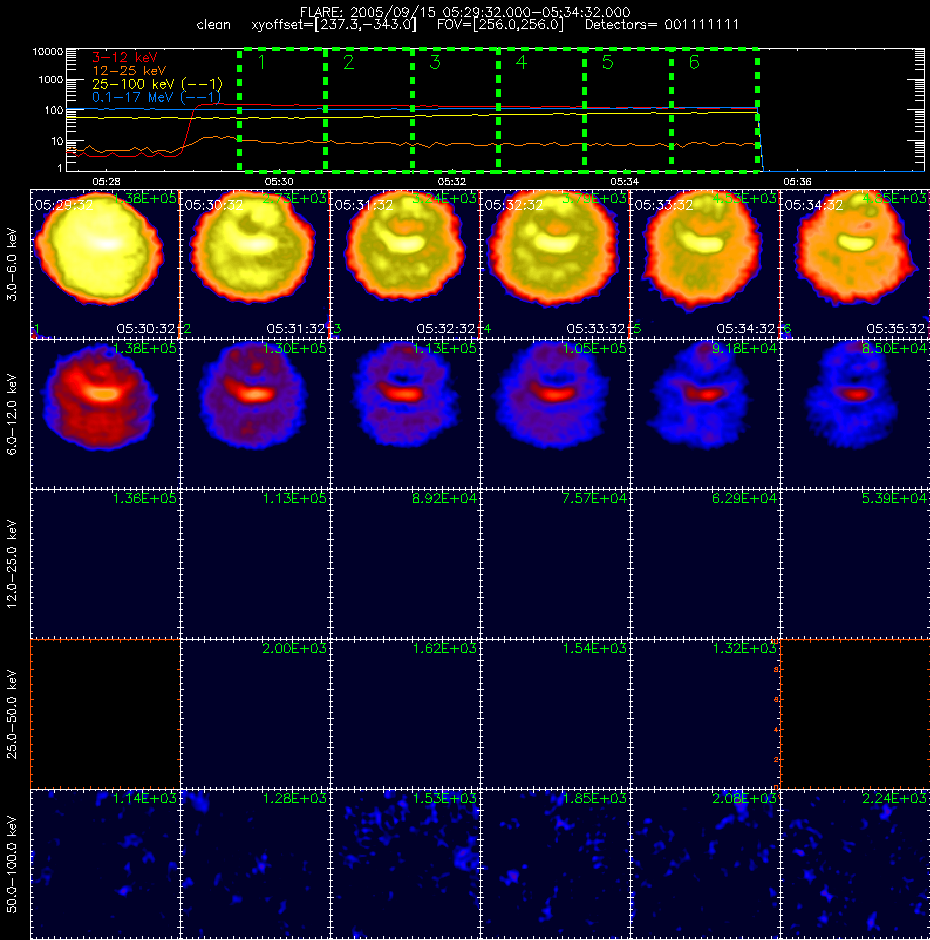
Task: Click the 6.29E+04 peak value
Action: point(744,498)
